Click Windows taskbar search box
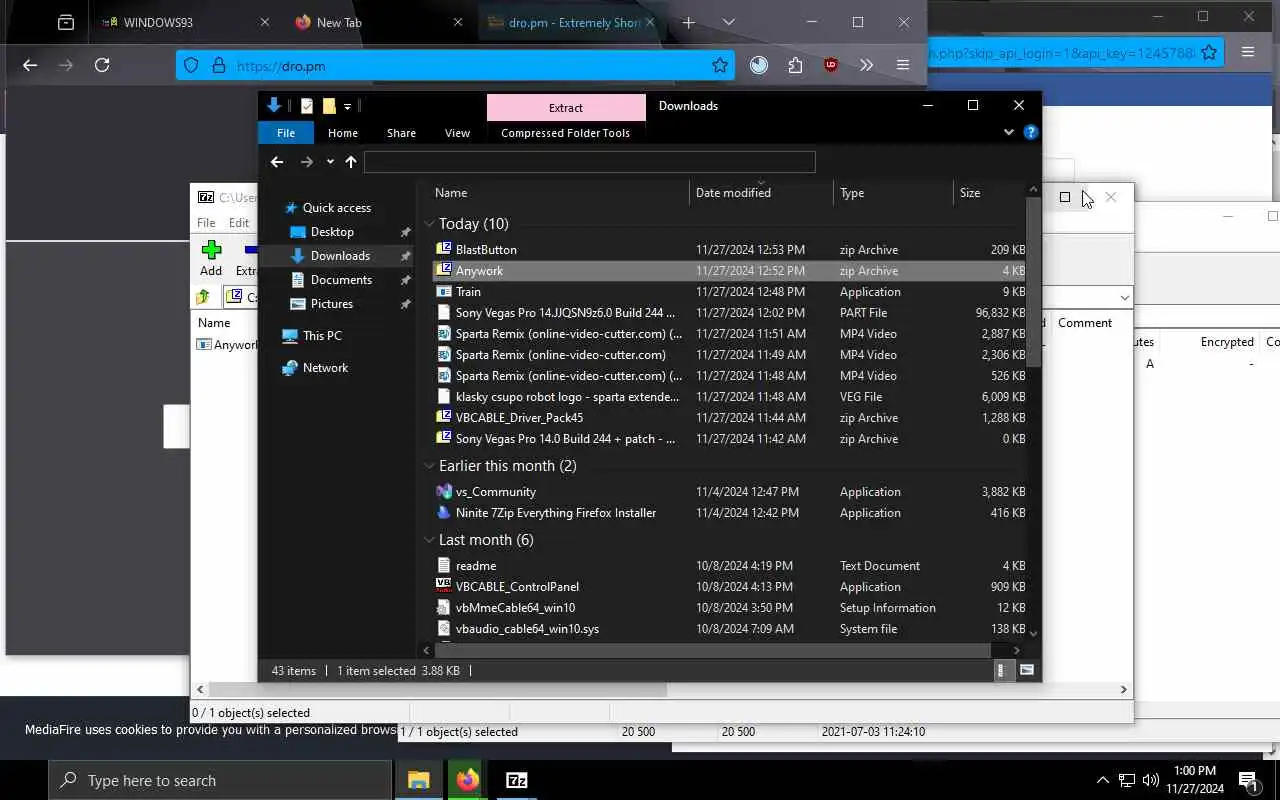The height and width of the screenshot is (800, 1280). tap(220, 780)
